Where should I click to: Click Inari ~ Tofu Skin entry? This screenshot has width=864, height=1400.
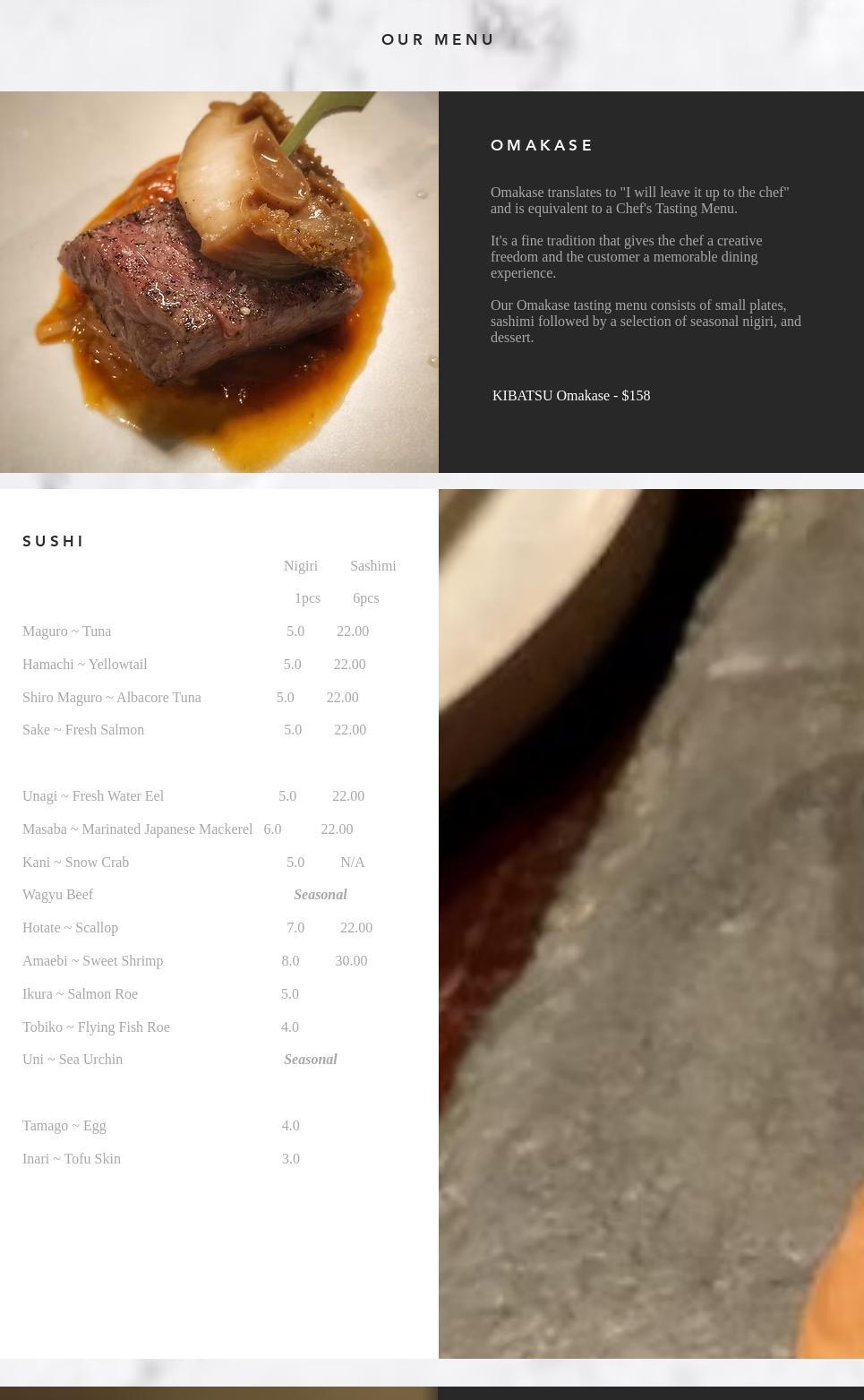coord(72,1159)
